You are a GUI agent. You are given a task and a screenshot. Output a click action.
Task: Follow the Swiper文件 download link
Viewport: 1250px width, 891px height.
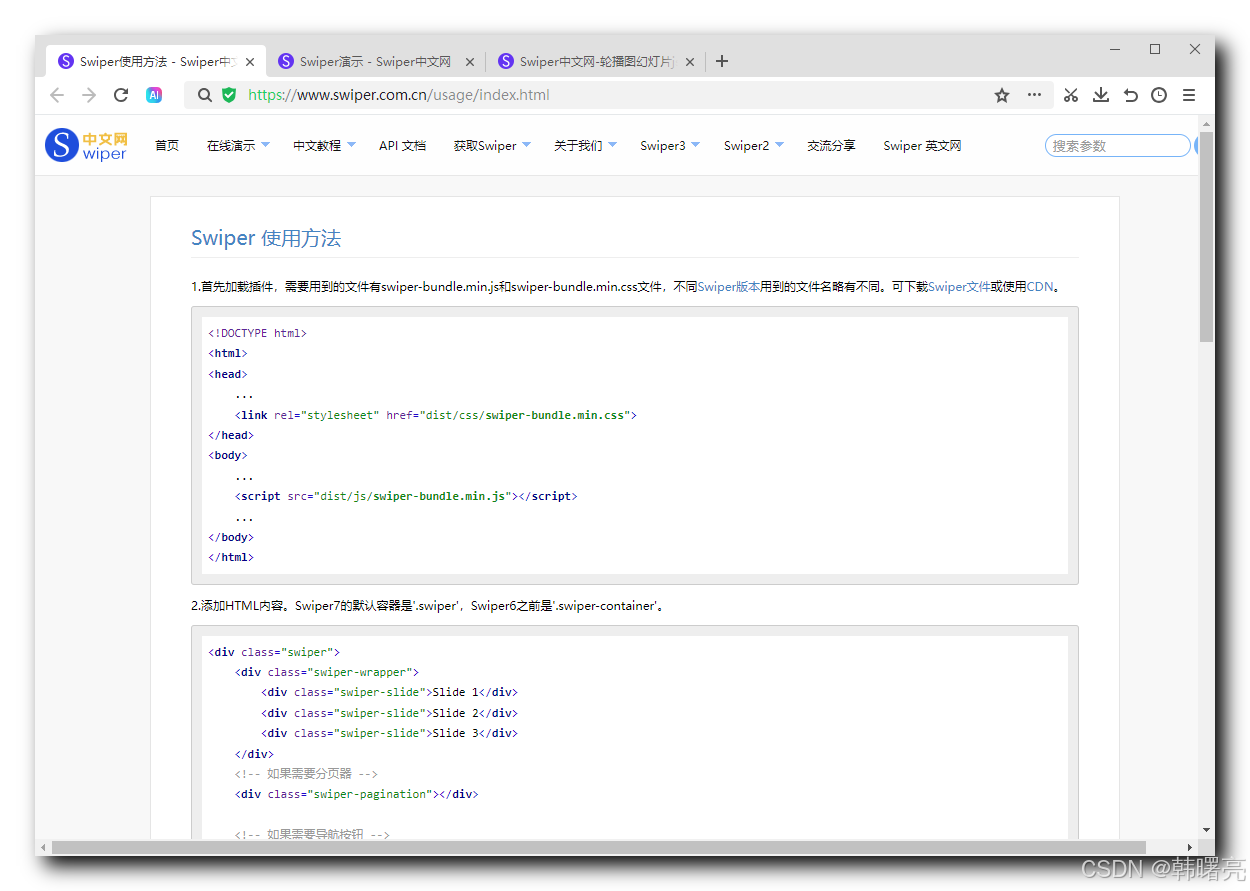(x=959, y=287)
